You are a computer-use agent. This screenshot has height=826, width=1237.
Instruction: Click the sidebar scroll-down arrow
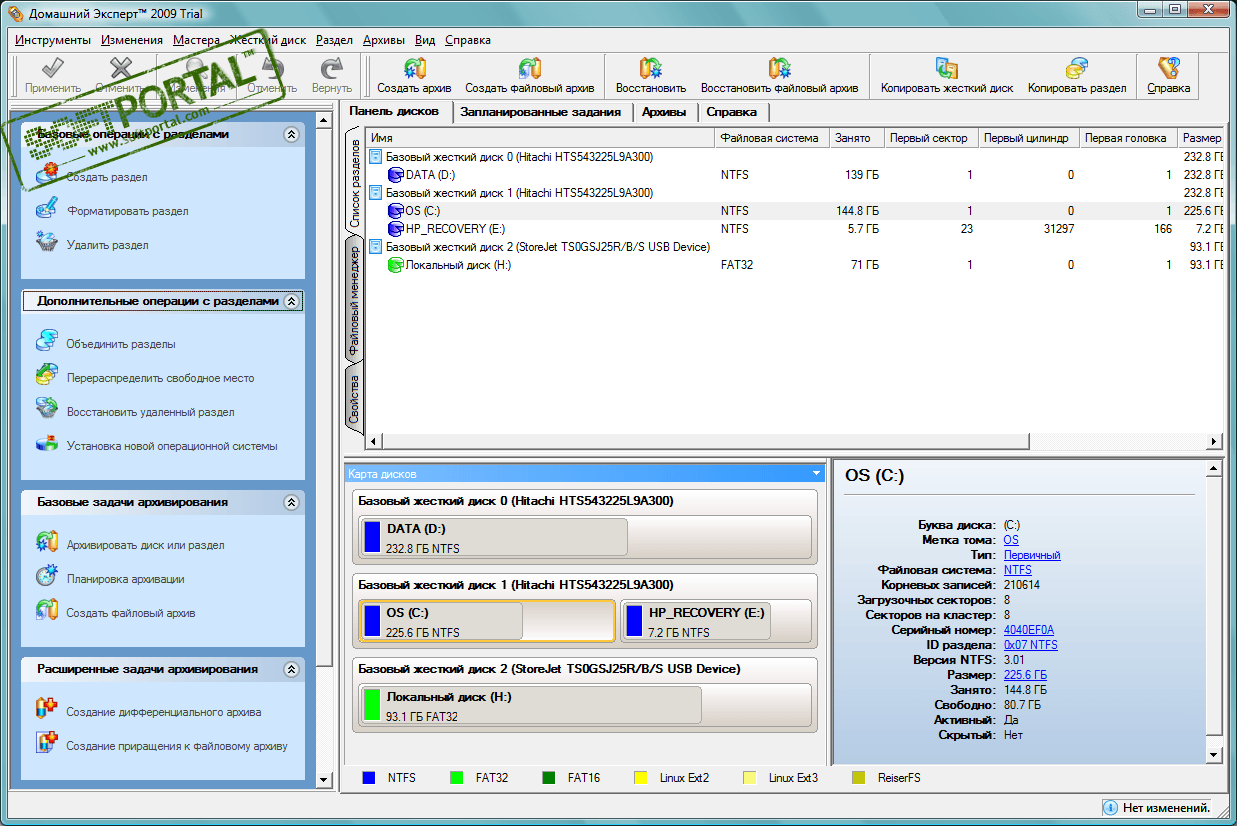(323, 780)
